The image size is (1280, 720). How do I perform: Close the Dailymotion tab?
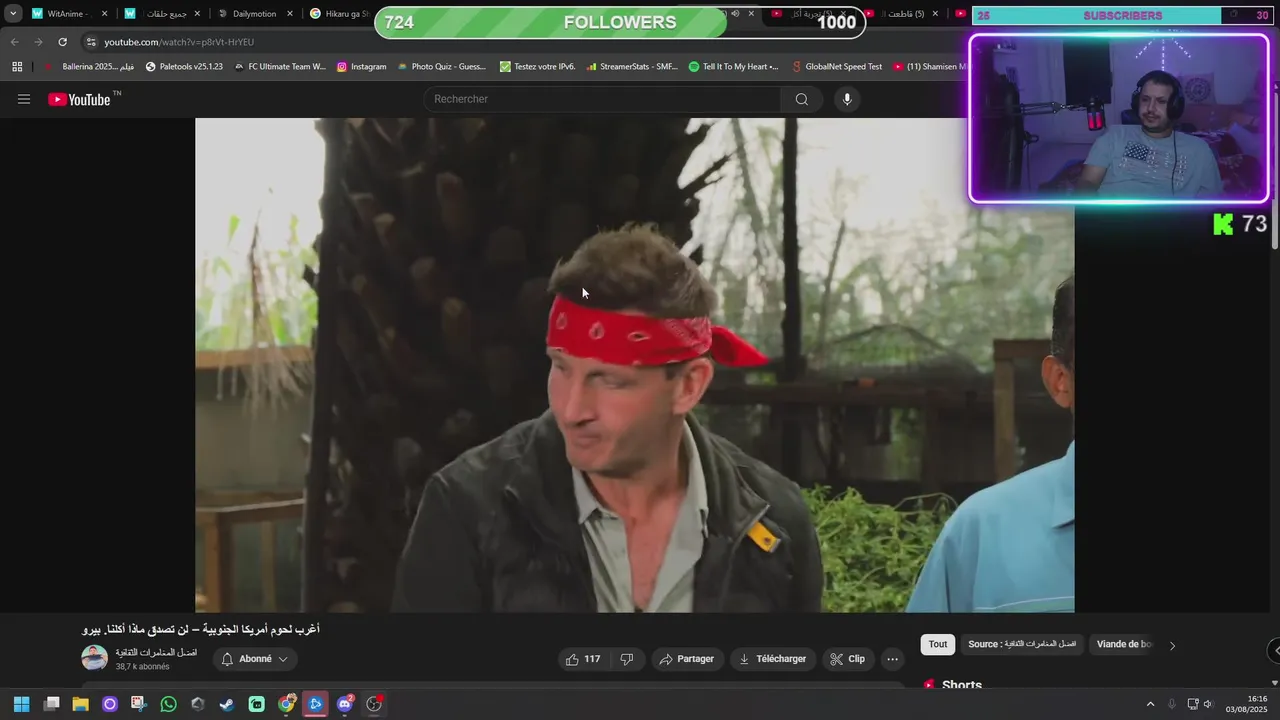point(289,14)
